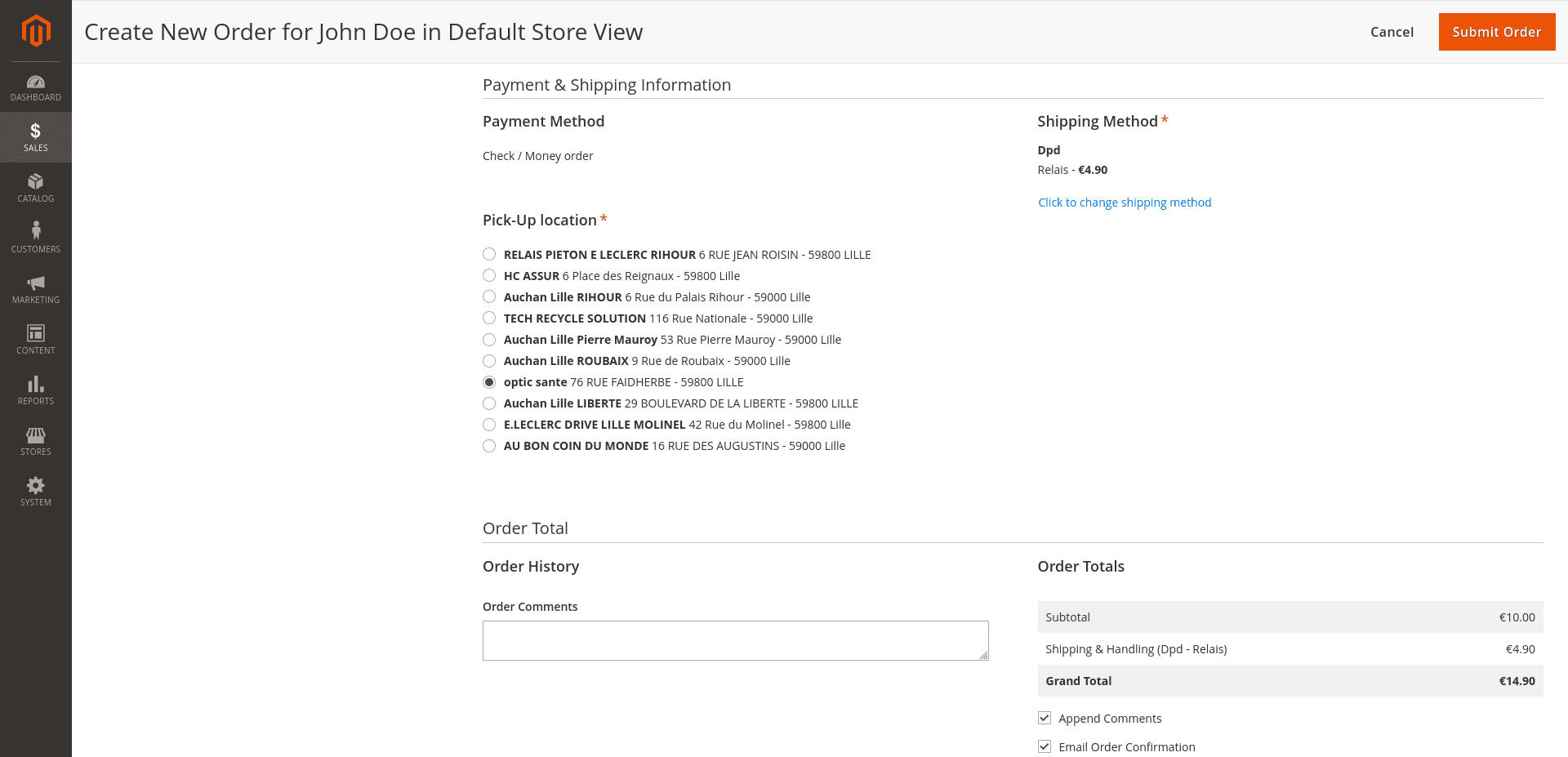Cancel the new order
Image resolution: width=1568 pixels, height=757 pixels.
click(x=1392, y=32)
